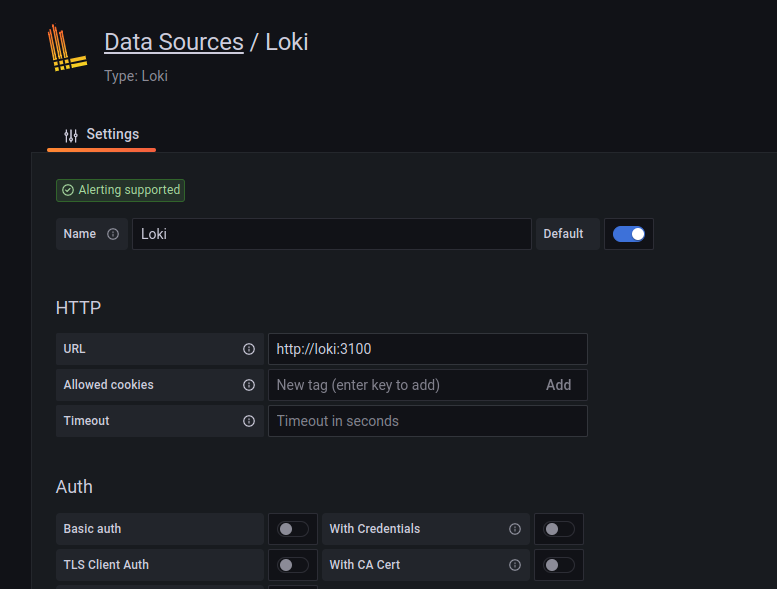Show the Allowed cookies info icon
The width and height of the screenshot is (777, 589).
coord(249,385)
